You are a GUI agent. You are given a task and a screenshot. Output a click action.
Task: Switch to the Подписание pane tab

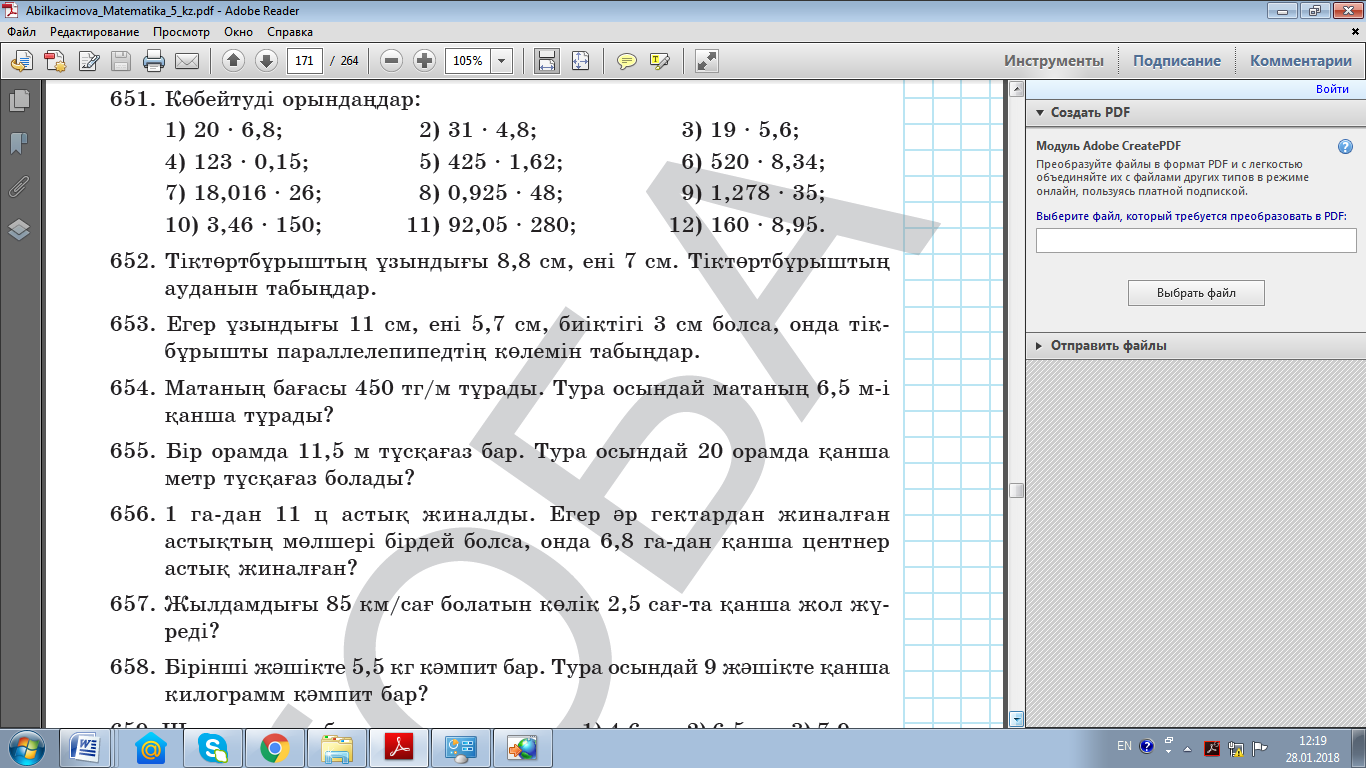coord(1177,60)
